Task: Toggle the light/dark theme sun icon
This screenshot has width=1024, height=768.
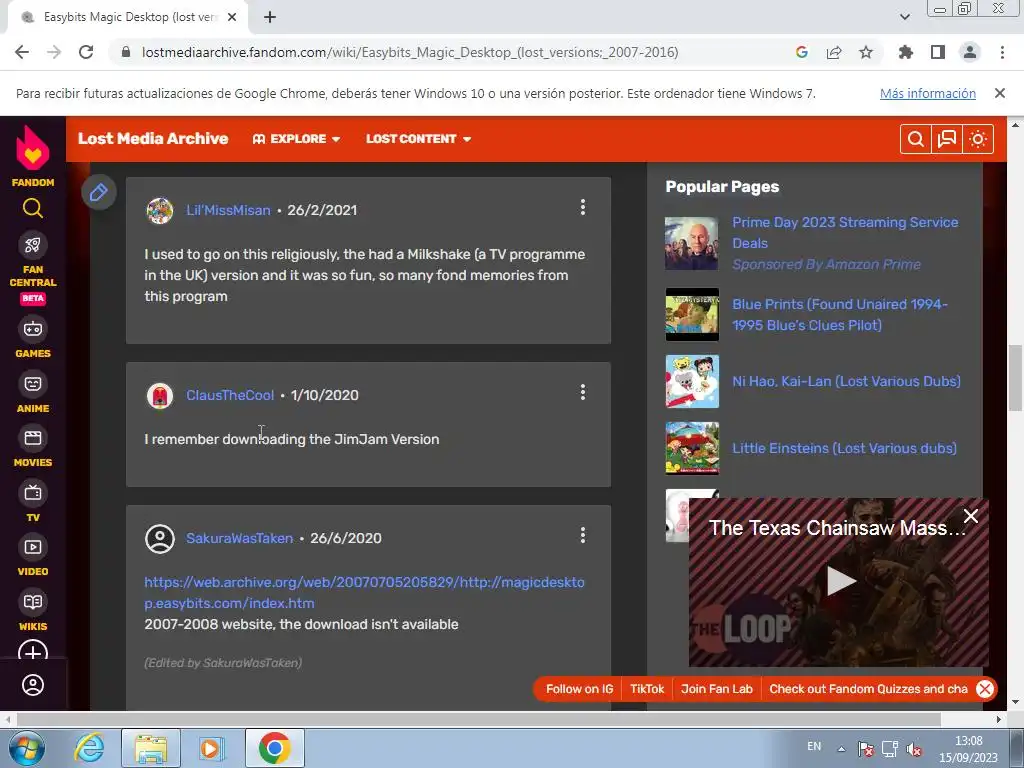Action: pos(978,139)
